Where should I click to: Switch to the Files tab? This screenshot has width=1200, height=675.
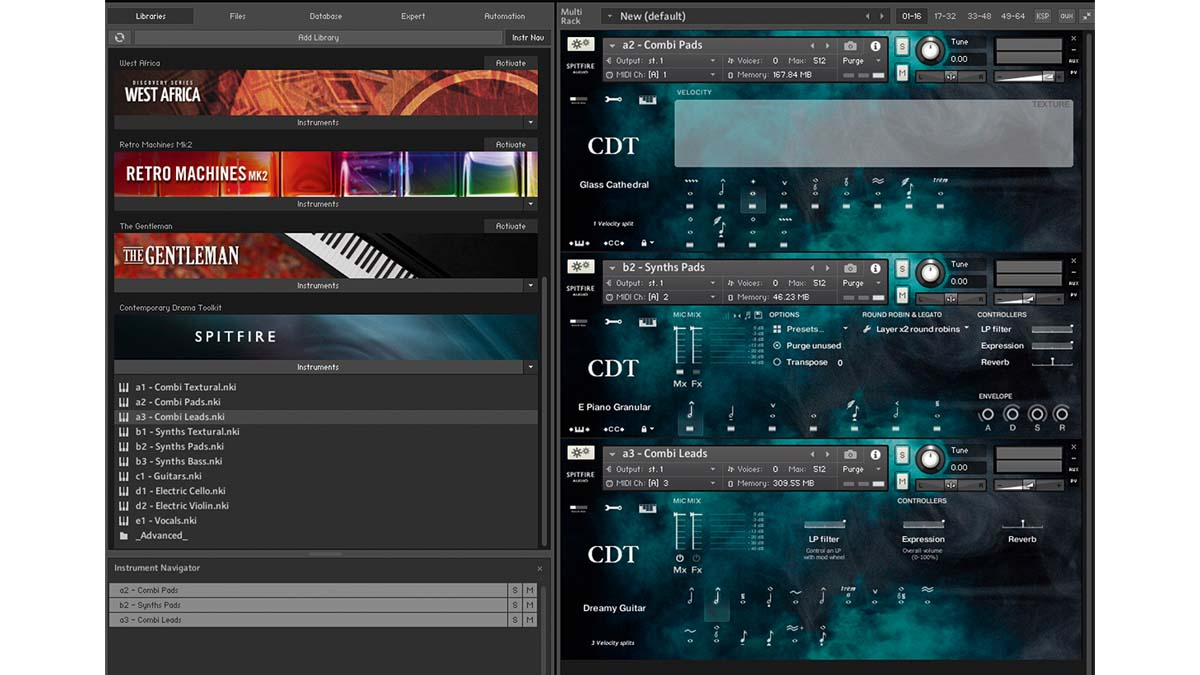point(237,16)
